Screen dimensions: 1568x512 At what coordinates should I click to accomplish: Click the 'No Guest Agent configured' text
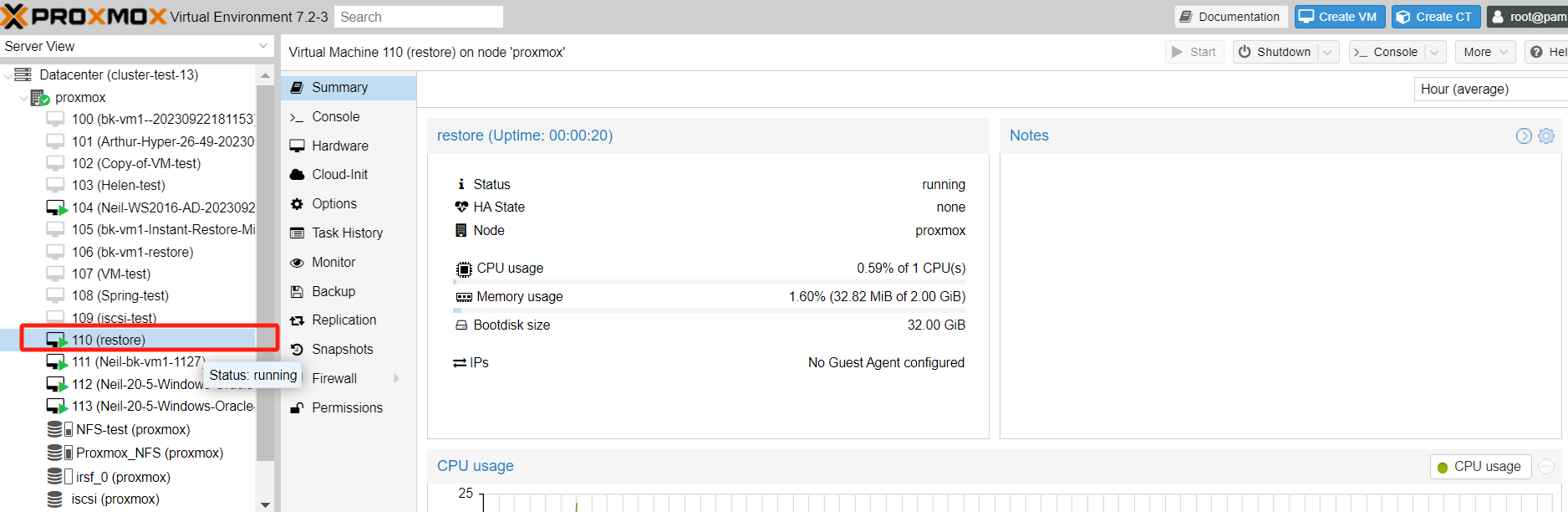[x=886, y=362]
